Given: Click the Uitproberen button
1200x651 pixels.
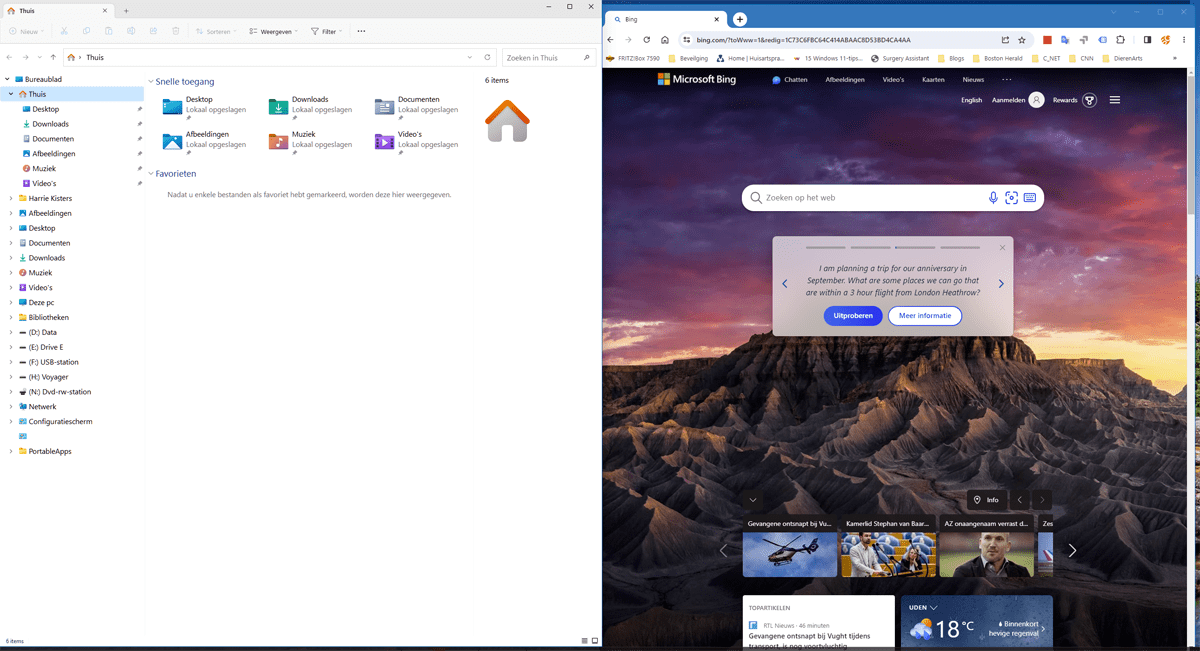Looking at the screenshot, I should (853, 316).
